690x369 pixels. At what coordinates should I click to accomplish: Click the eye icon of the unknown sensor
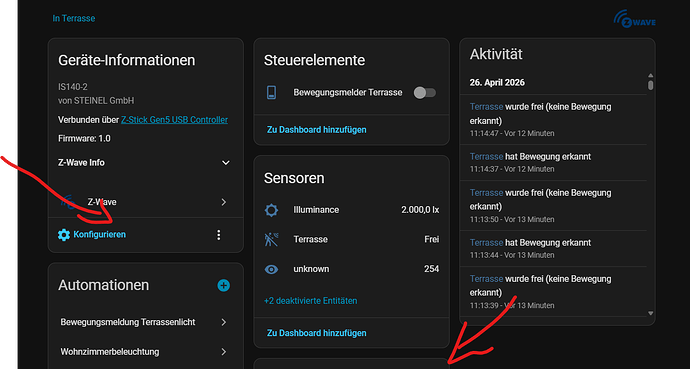coord(272,269)
